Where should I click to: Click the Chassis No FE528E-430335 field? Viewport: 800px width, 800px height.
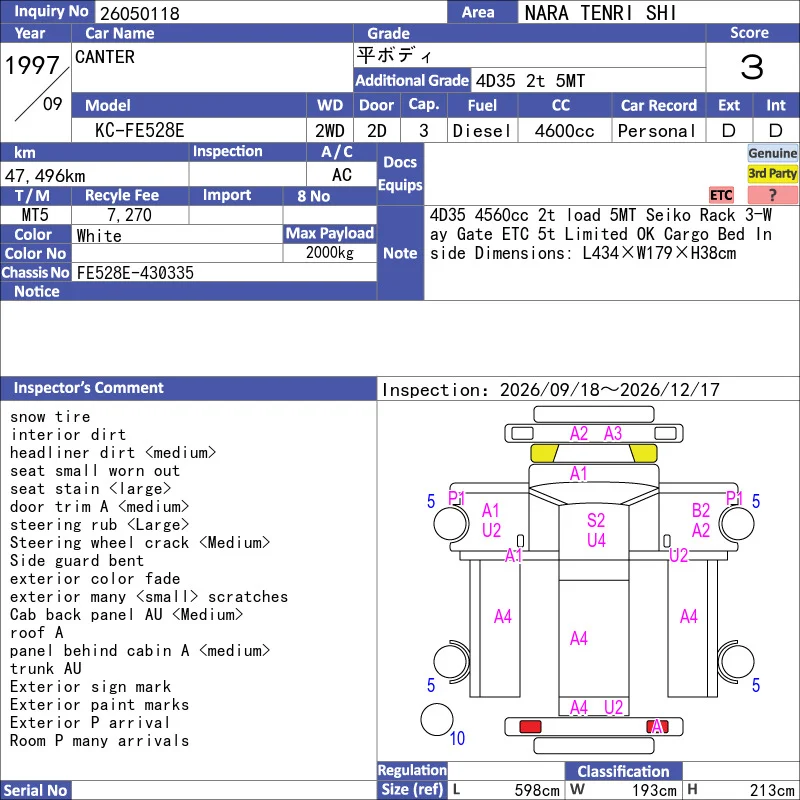click(224, 273)
